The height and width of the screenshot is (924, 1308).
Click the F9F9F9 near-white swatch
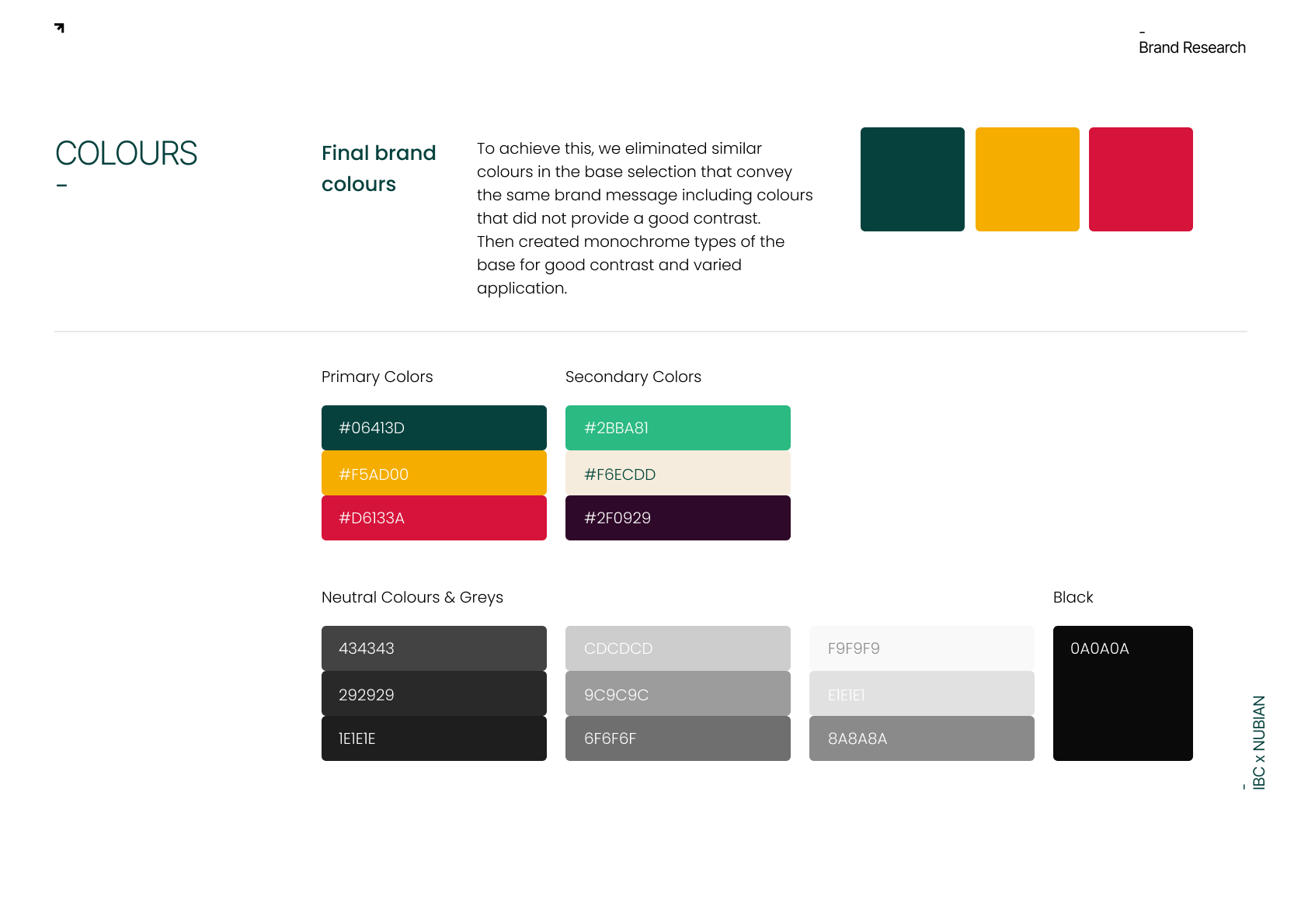pyautogui.click(x=921, y=648)
